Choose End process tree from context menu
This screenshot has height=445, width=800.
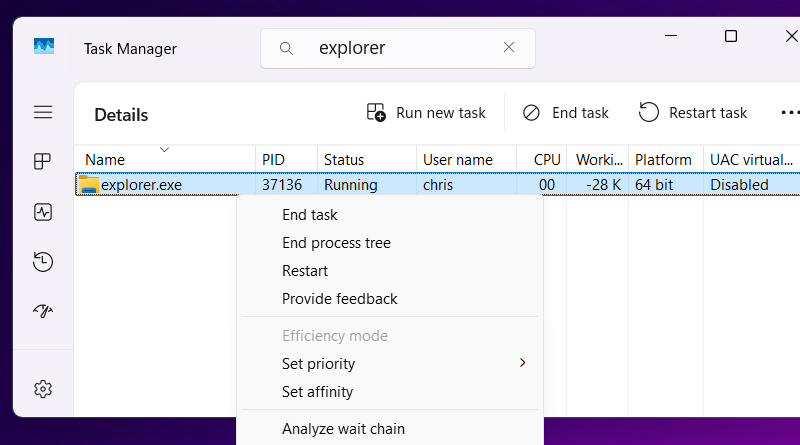336,243
